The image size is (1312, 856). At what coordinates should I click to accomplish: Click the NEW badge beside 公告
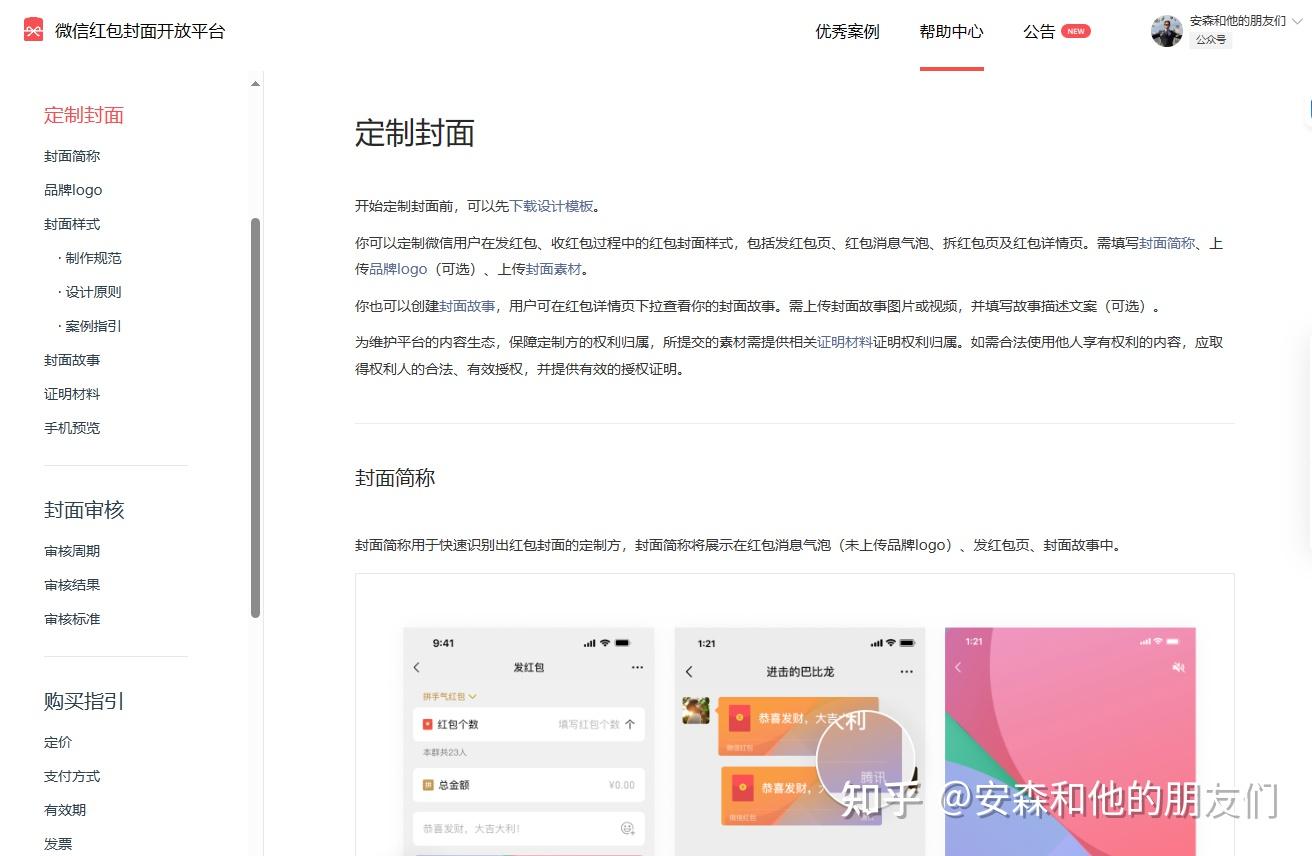point(1076,31)
